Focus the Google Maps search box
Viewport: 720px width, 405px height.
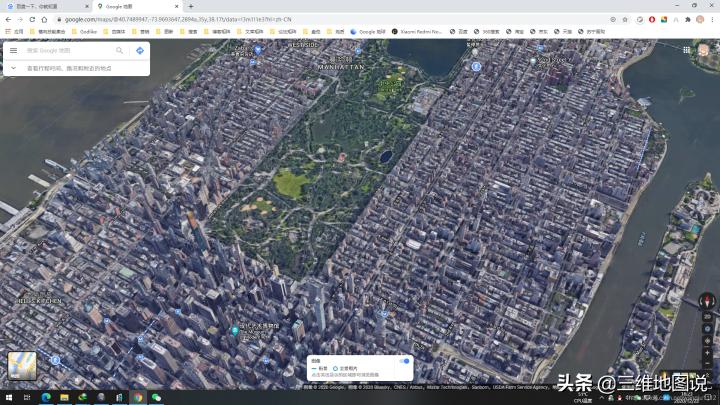tap(69, 51)
